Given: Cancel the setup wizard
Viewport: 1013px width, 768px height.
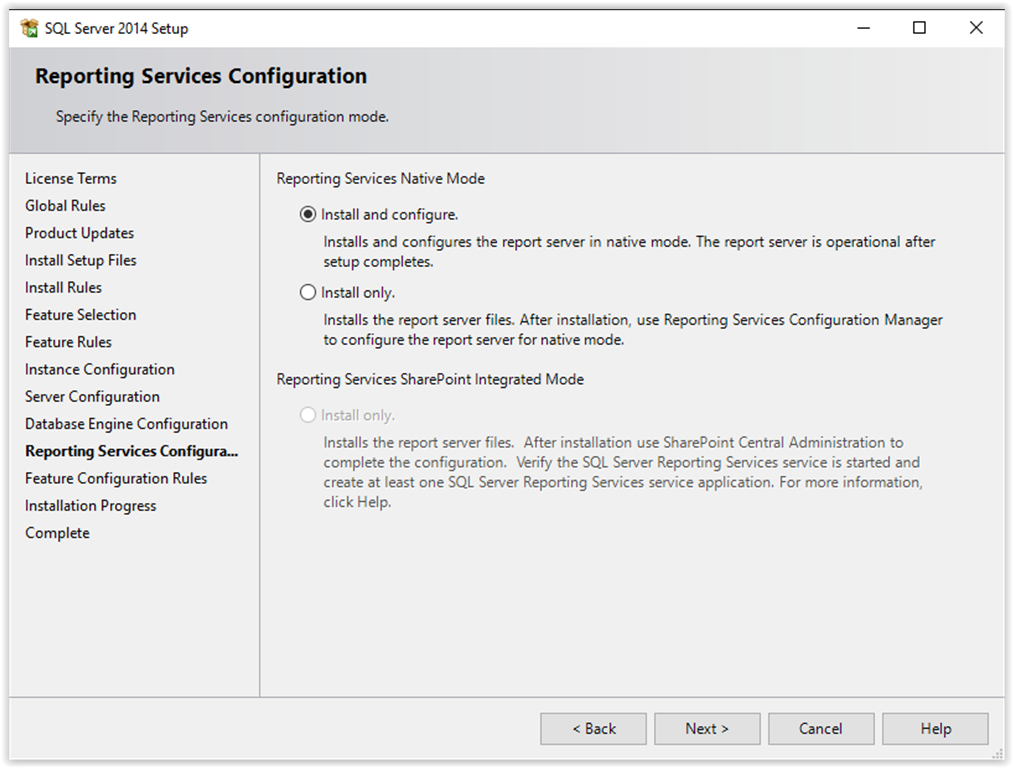Looking at the screenshot, I should [820, 729].
